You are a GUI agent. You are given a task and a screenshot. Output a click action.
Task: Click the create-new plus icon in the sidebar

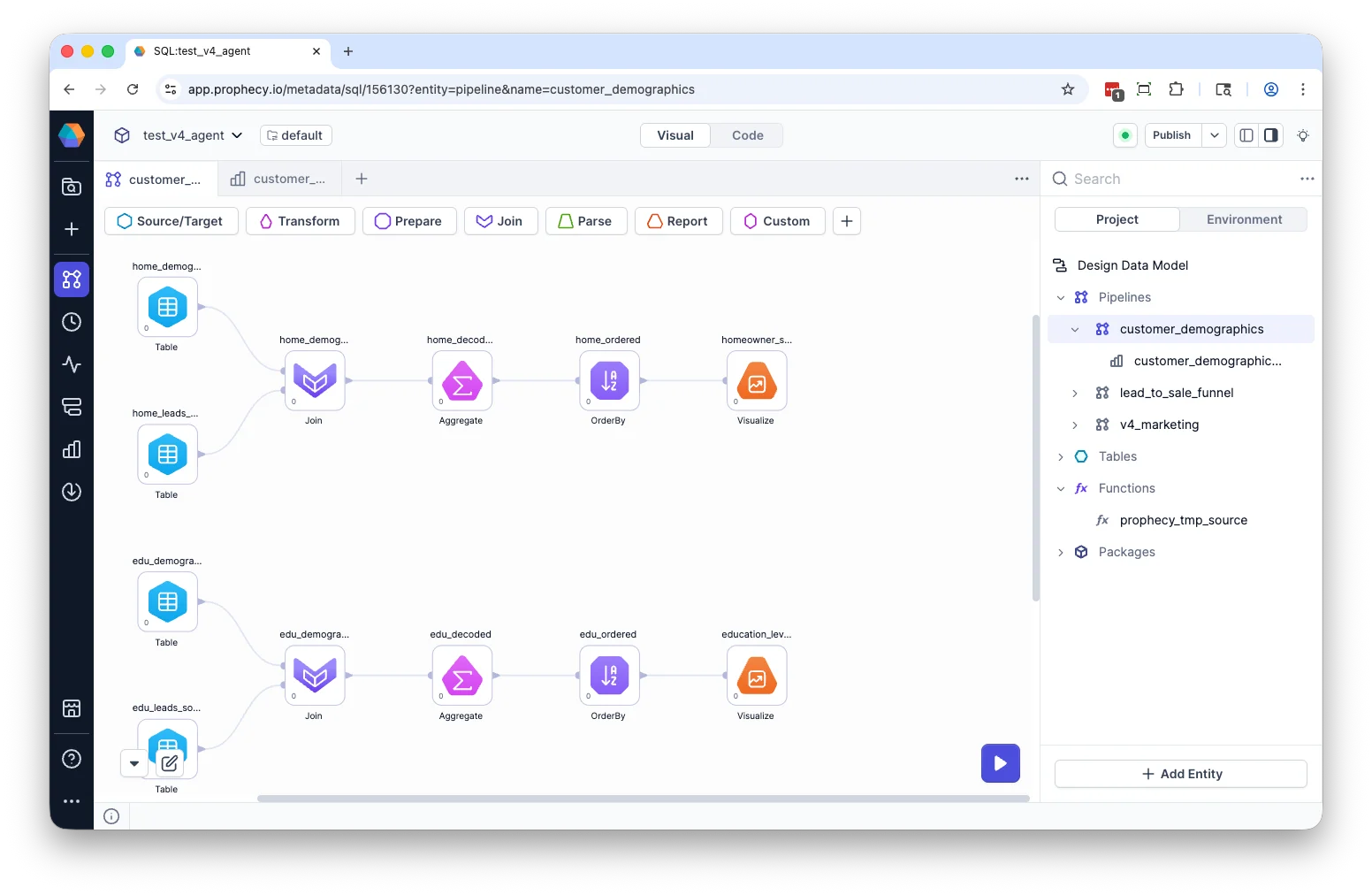(x=72, y=229)
